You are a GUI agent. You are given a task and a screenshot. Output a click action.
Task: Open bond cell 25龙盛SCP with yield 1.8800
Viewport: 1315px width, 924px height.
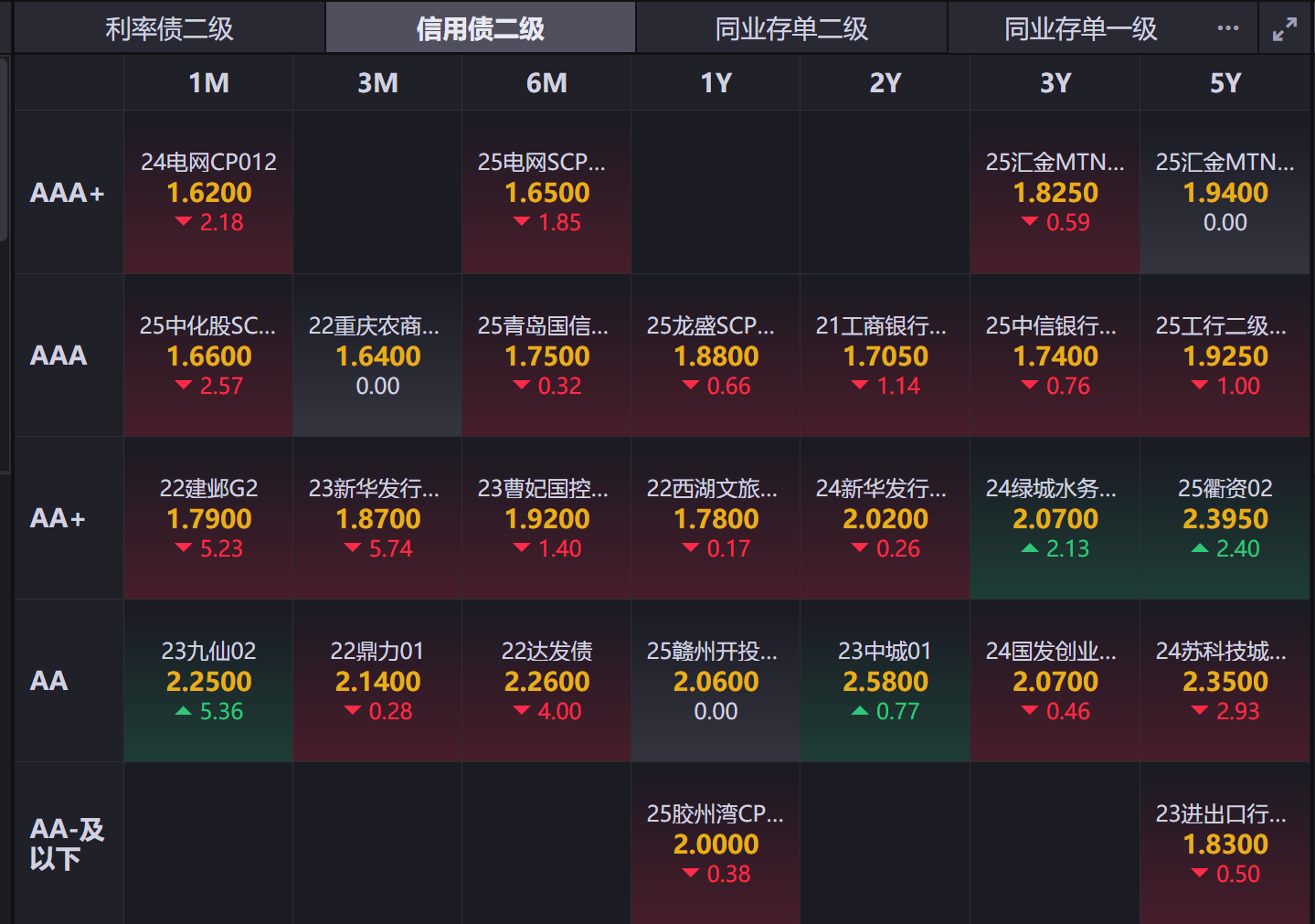716,356
